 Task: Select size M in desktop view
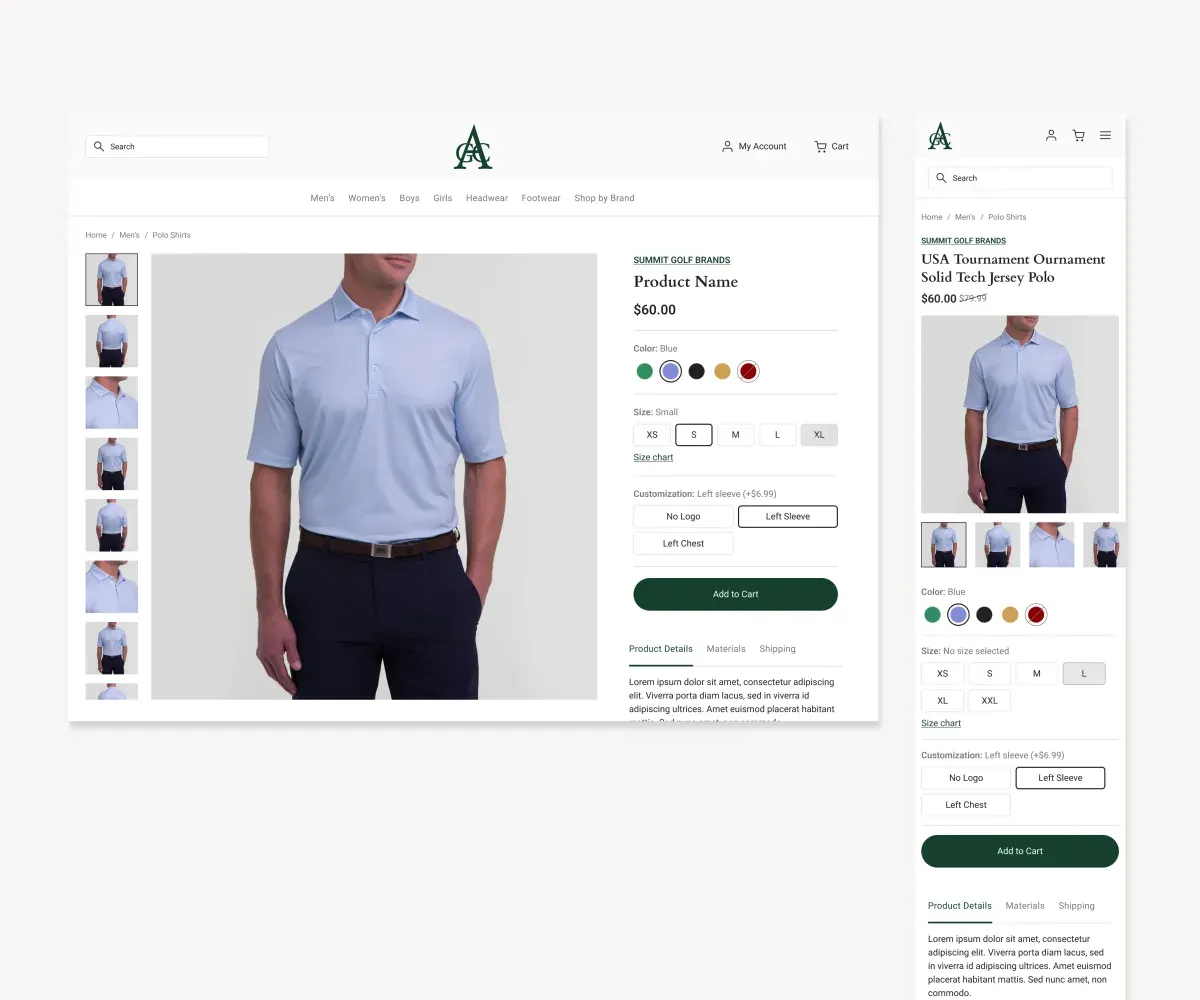(x=736, y=435)
